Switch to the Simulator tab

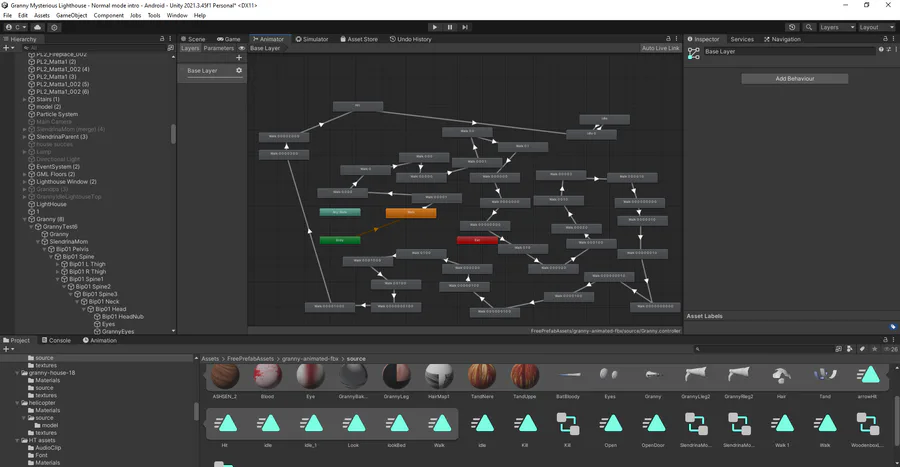pyautogui.click(x=312, y=39)
